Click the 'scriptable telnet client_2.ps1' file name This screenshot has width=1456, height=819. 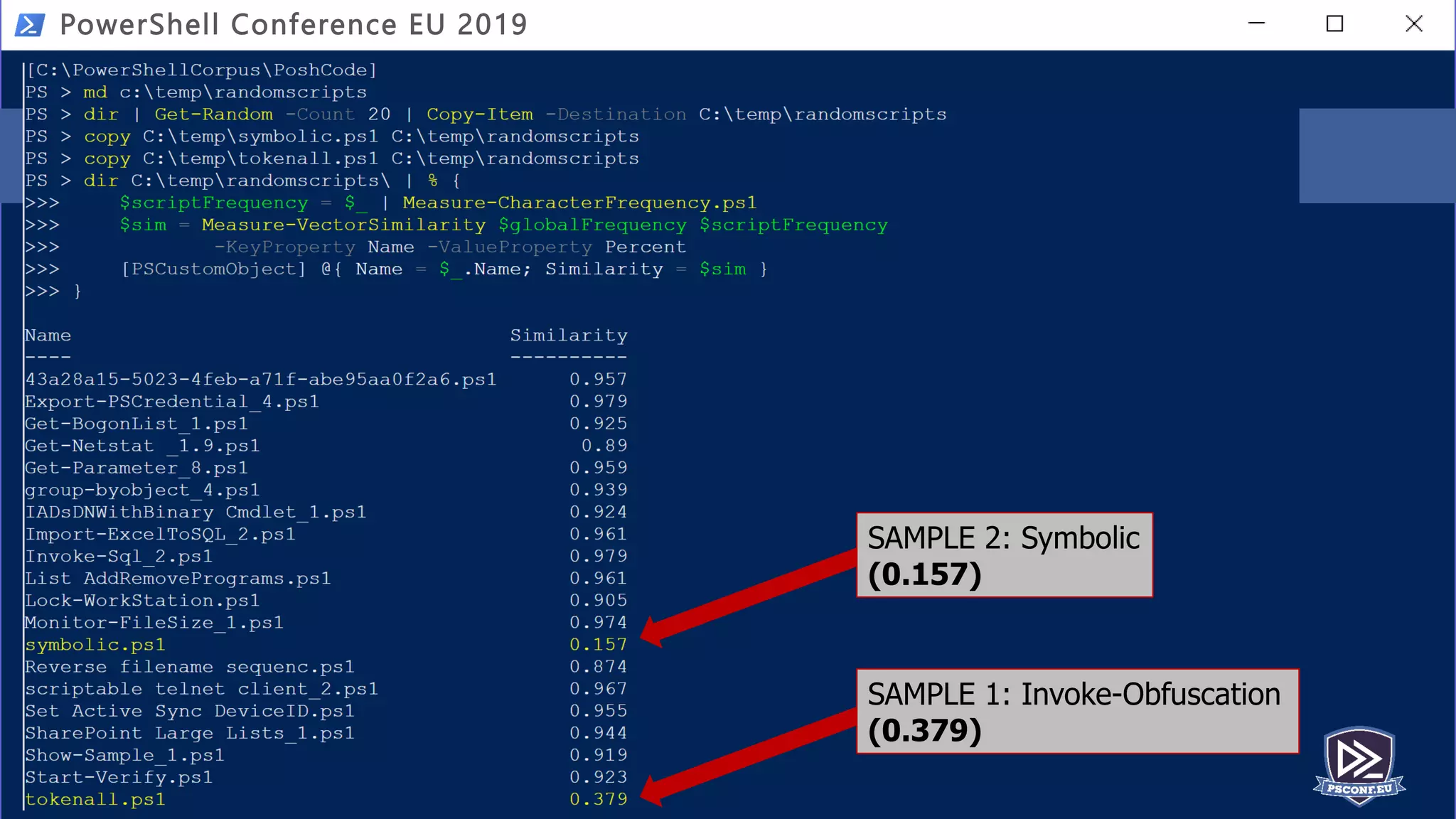[x=202, y=689]
